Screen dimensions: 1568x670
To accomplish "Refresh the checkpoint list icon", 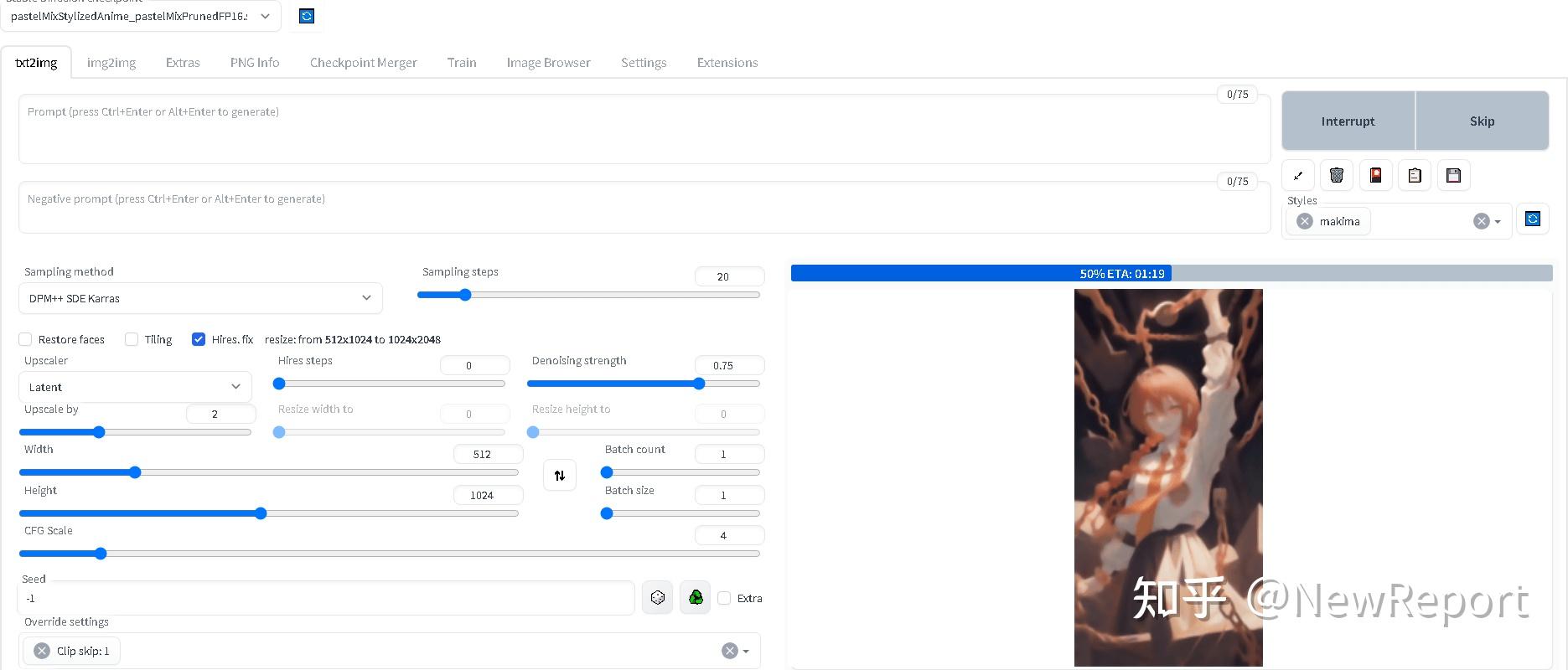I will (x=307, y=16).
